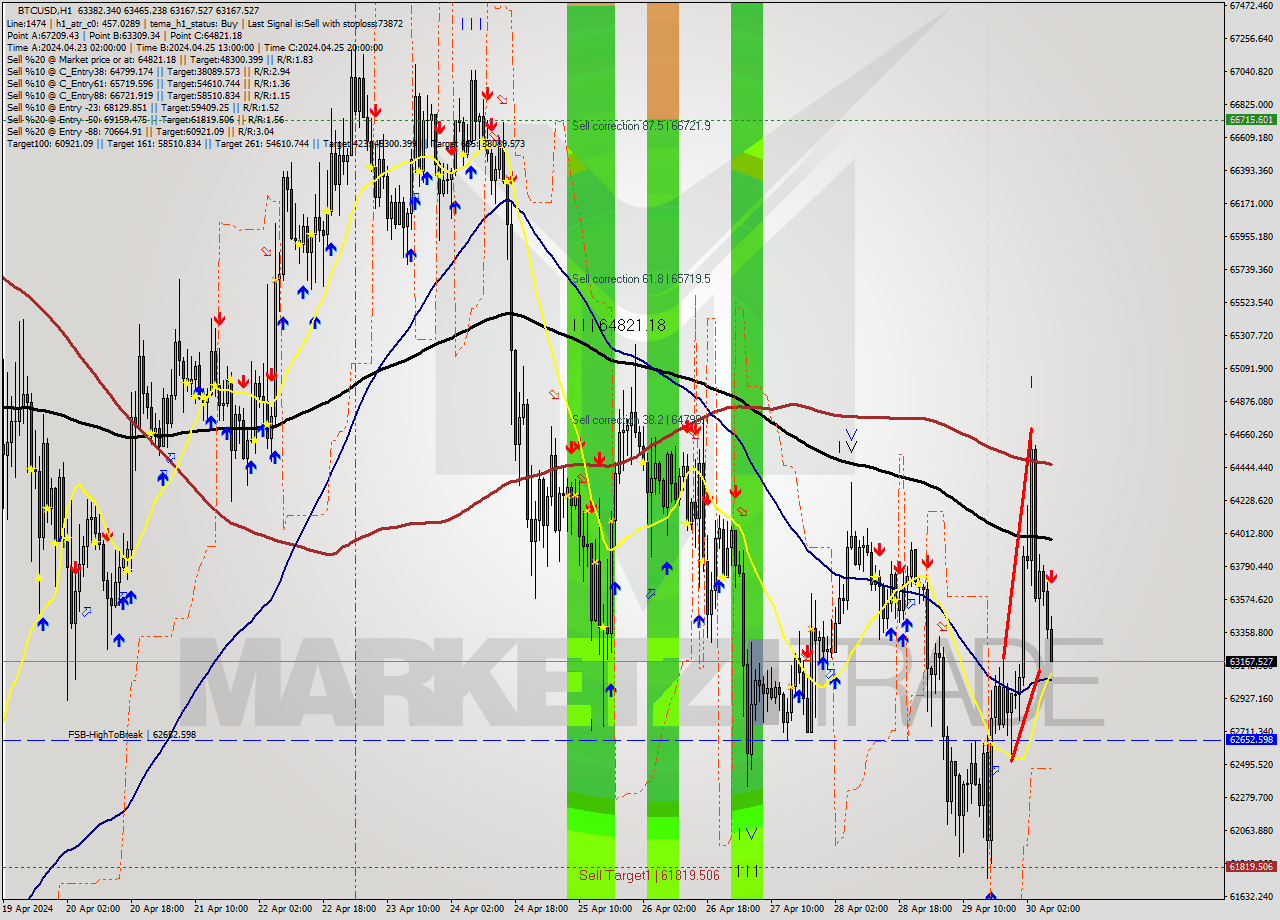Image resolution: width=1280 pixels, height=920 pixels.
Task: Click the orange zone block atop the chart
Action: [x=662, y=62]
